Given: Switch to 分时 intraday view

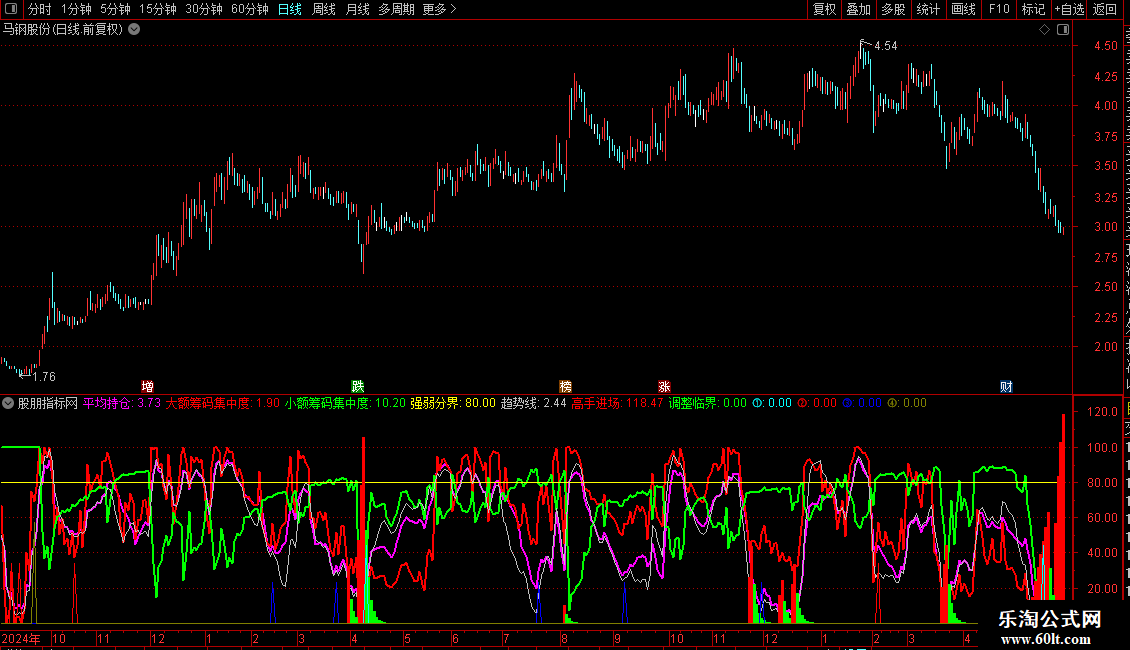Looking at the screenshot, I should (x=40, y=9).
